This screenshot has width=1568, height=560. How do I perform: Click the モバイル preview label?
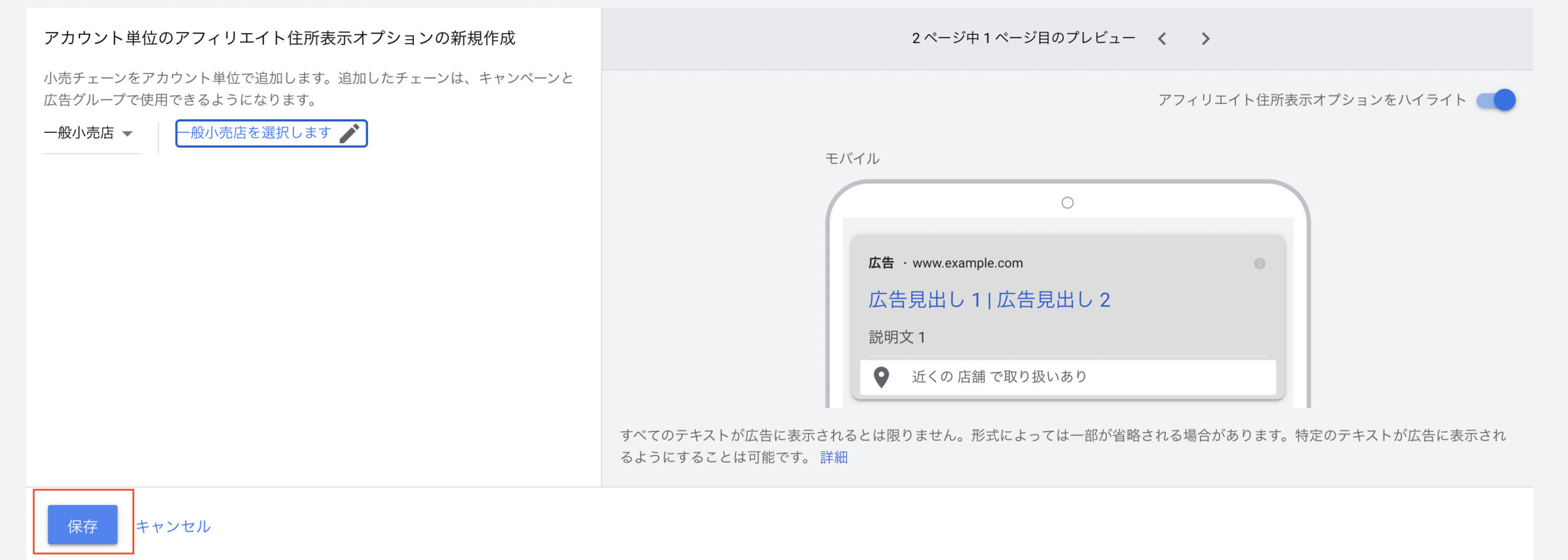pyautogui.click(x=852, y=159)
